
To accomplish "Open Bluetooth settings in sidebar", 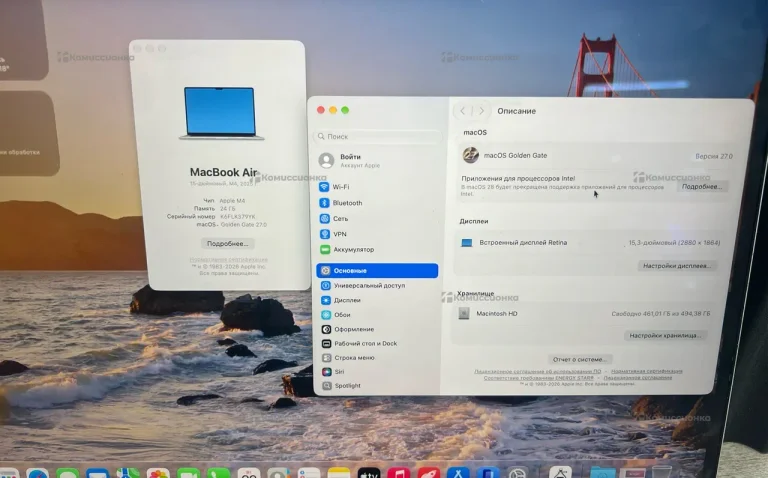I will [x=377, y=203].
